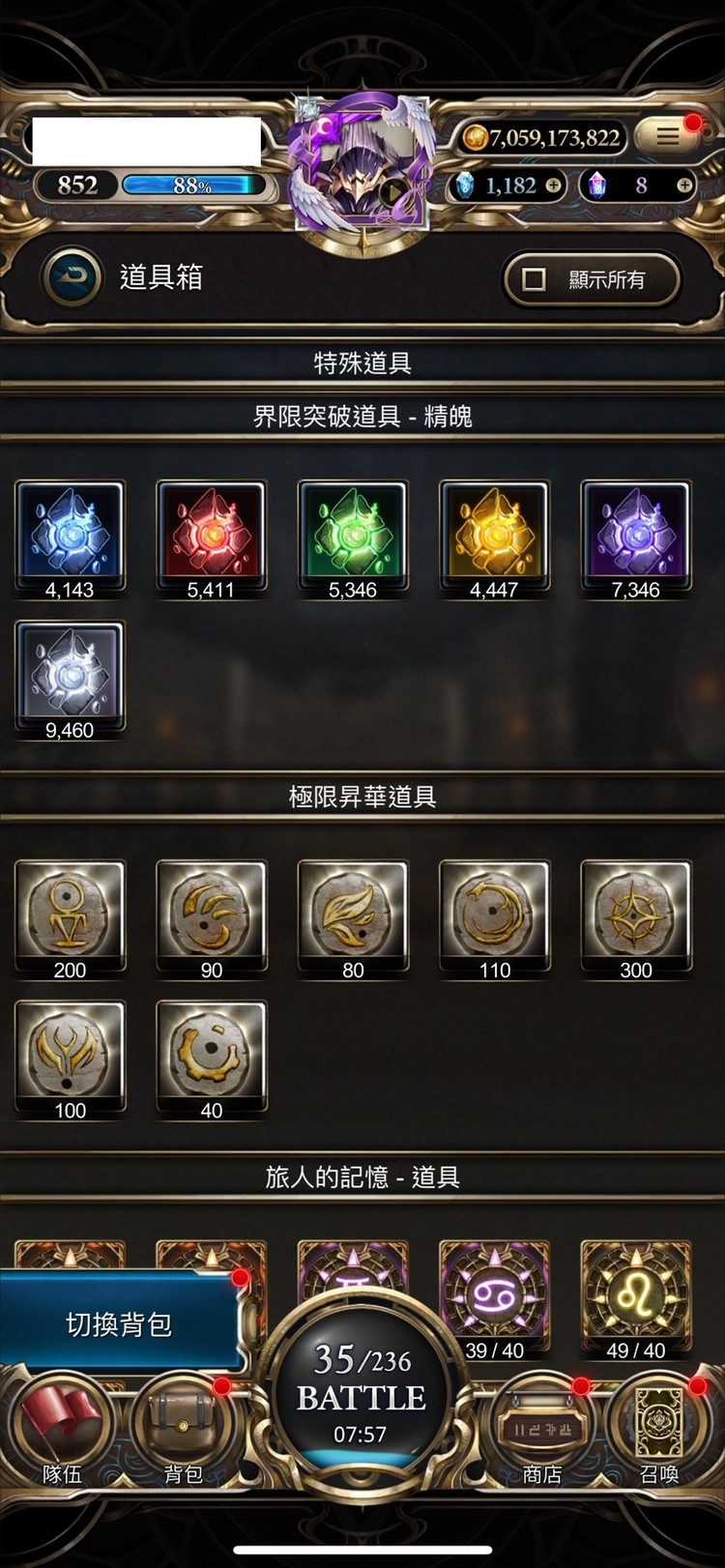
Task: Select the red fire soul item 5,411
Action: pyautogui.click(x=211, y=538)
